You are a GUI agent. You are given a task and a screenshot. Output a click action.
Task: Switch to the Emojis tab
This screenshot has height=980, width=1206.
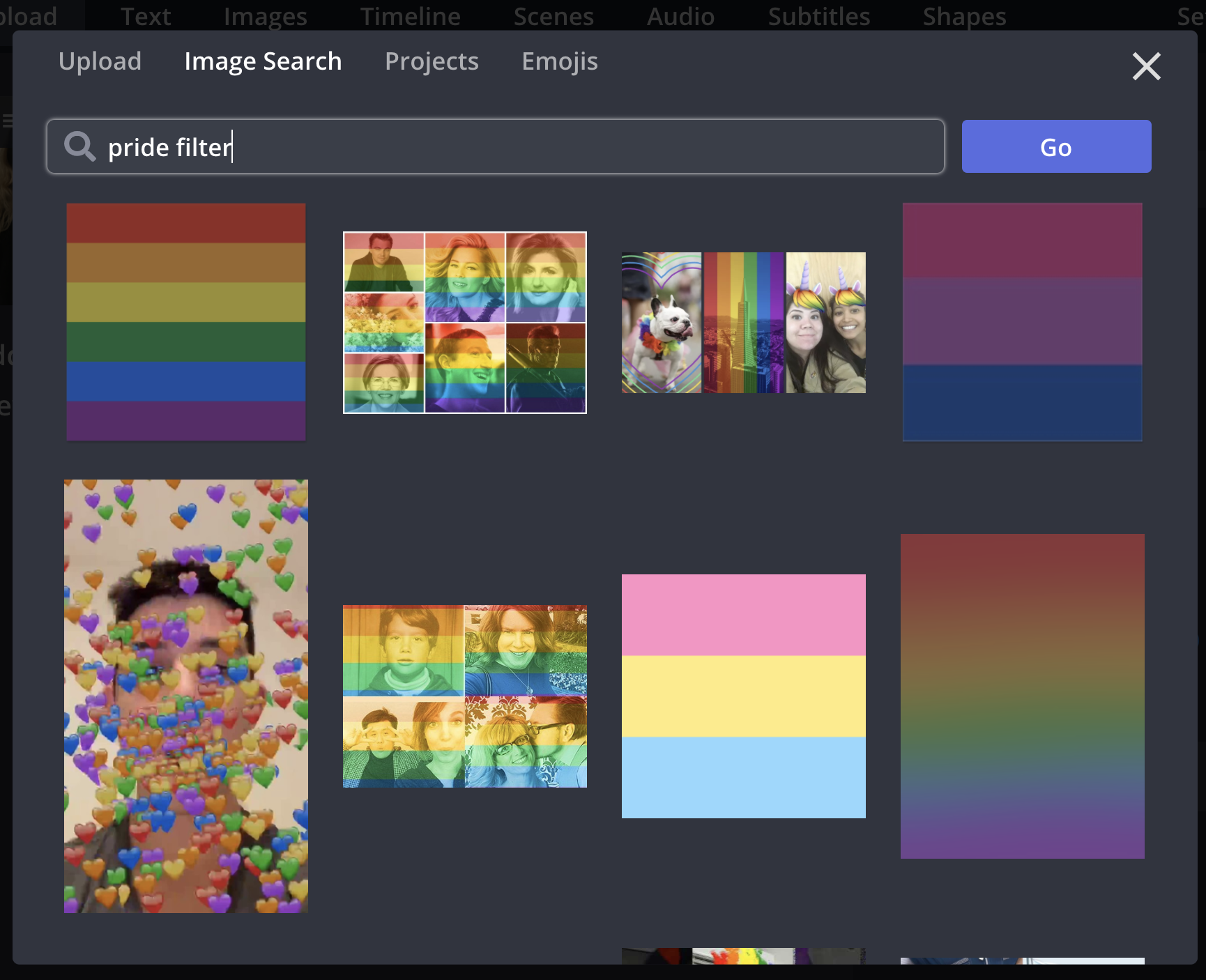tap(559, 61)
